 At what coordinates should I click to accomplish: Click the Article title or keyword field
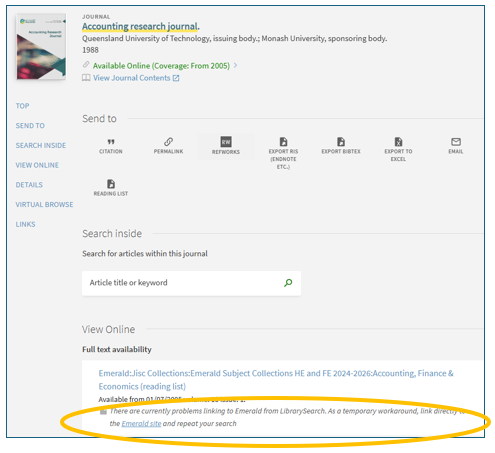(191, 283)
